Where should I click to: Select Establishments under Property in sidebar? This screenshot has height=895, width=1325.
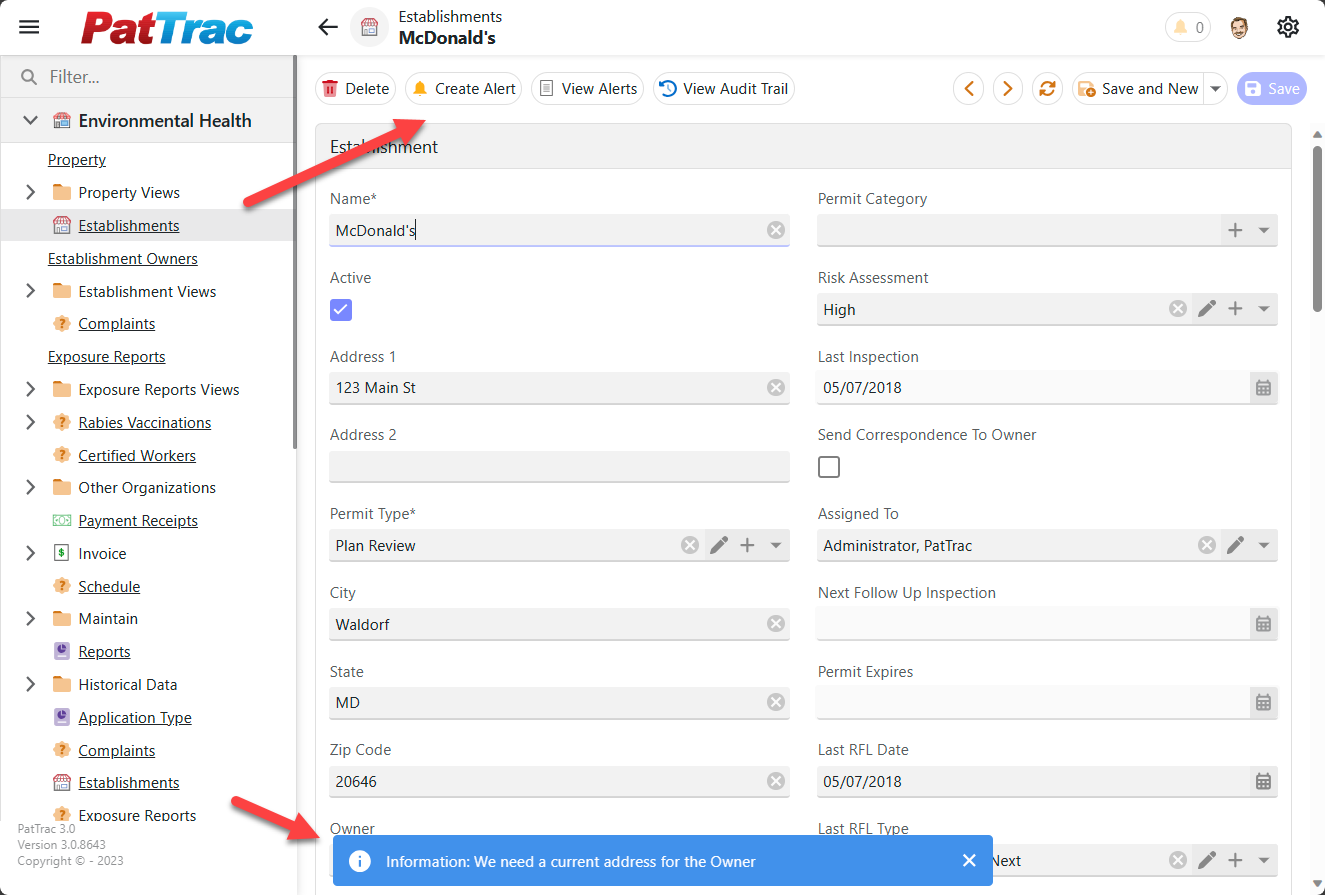click(x=129, y=225)
